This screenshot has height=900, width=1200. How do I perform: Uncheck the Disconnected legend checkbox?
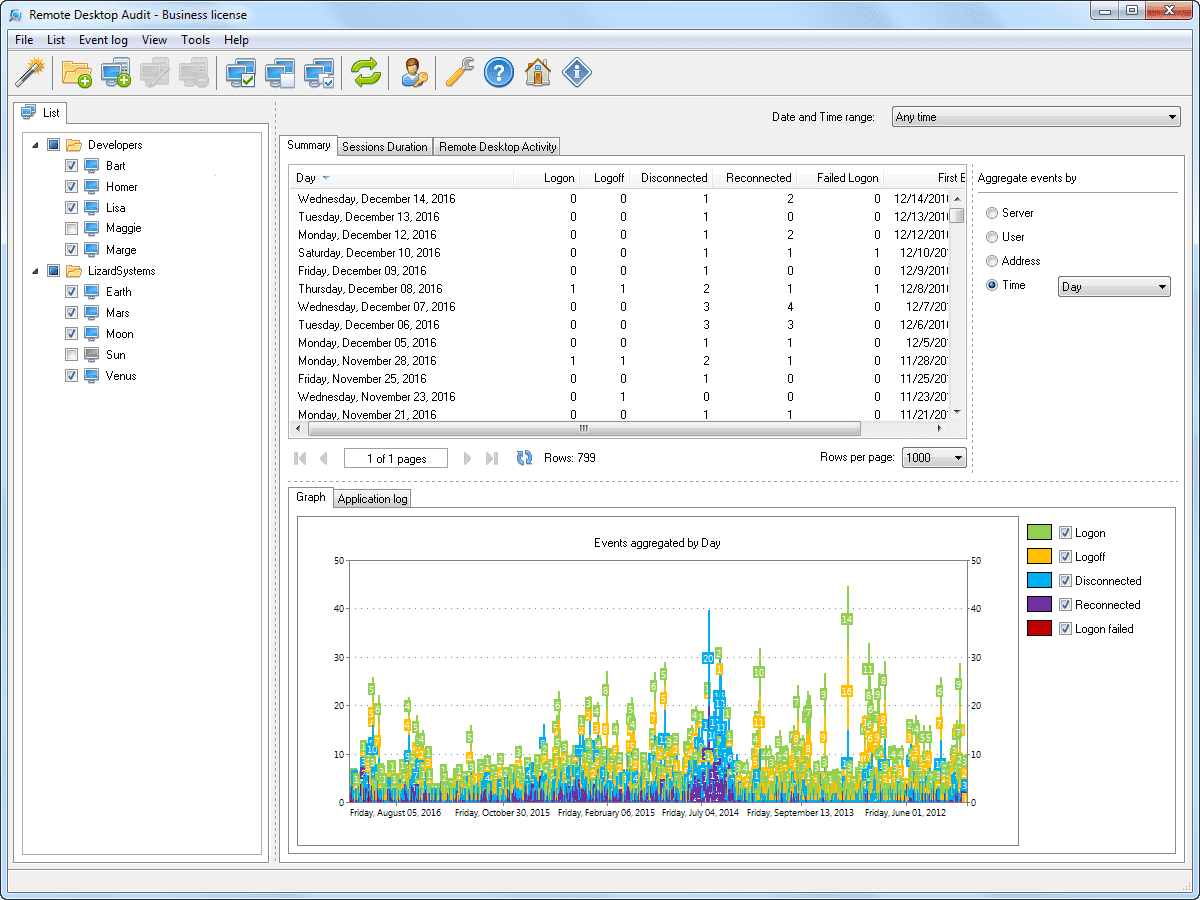point(1065,581)
